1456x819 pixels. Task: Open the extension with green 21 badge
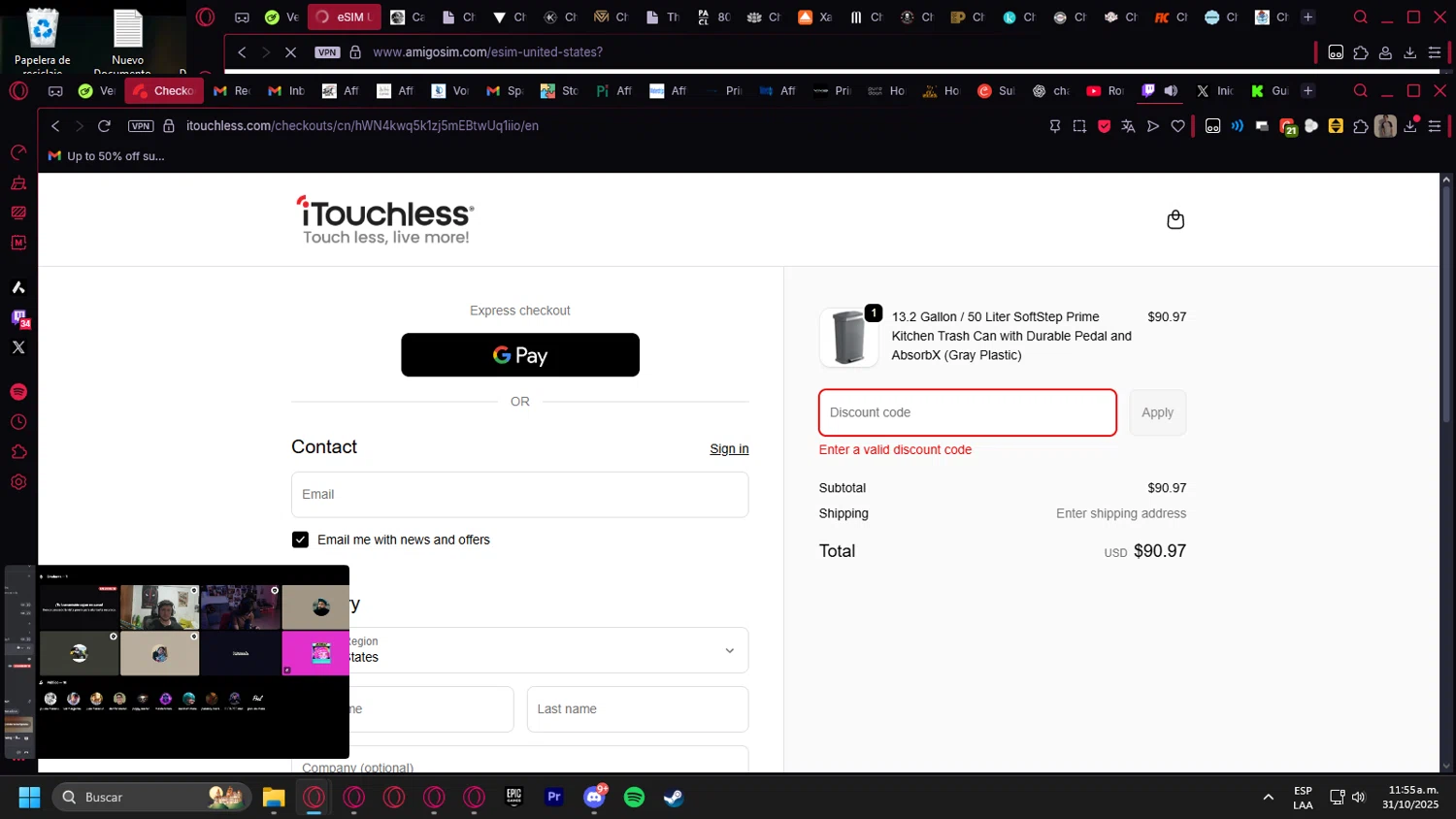click(x=1288, y=127)
